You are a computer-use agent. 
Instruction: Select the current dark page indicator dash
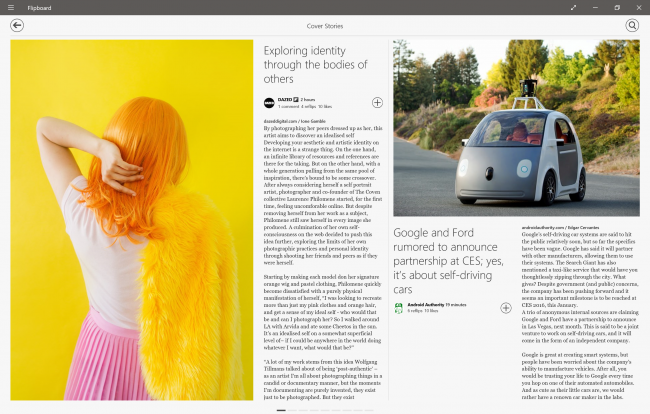click(x=281, y=410)
